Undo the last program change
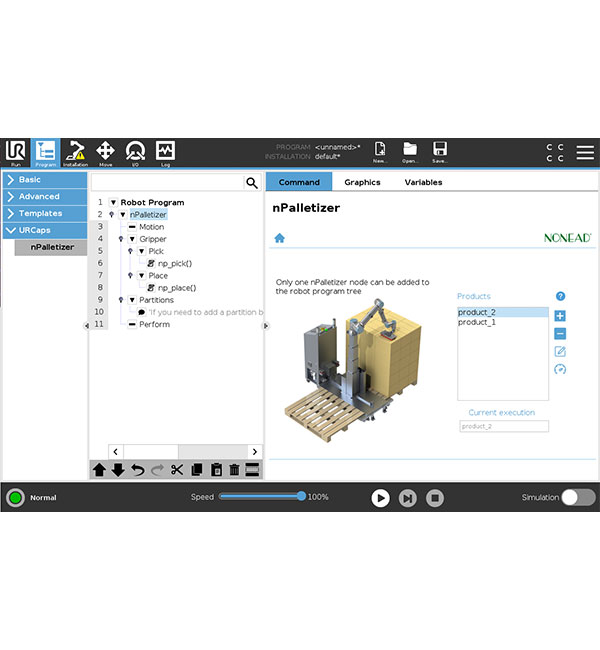The image size is (600, 650). [x=138, y=470]
